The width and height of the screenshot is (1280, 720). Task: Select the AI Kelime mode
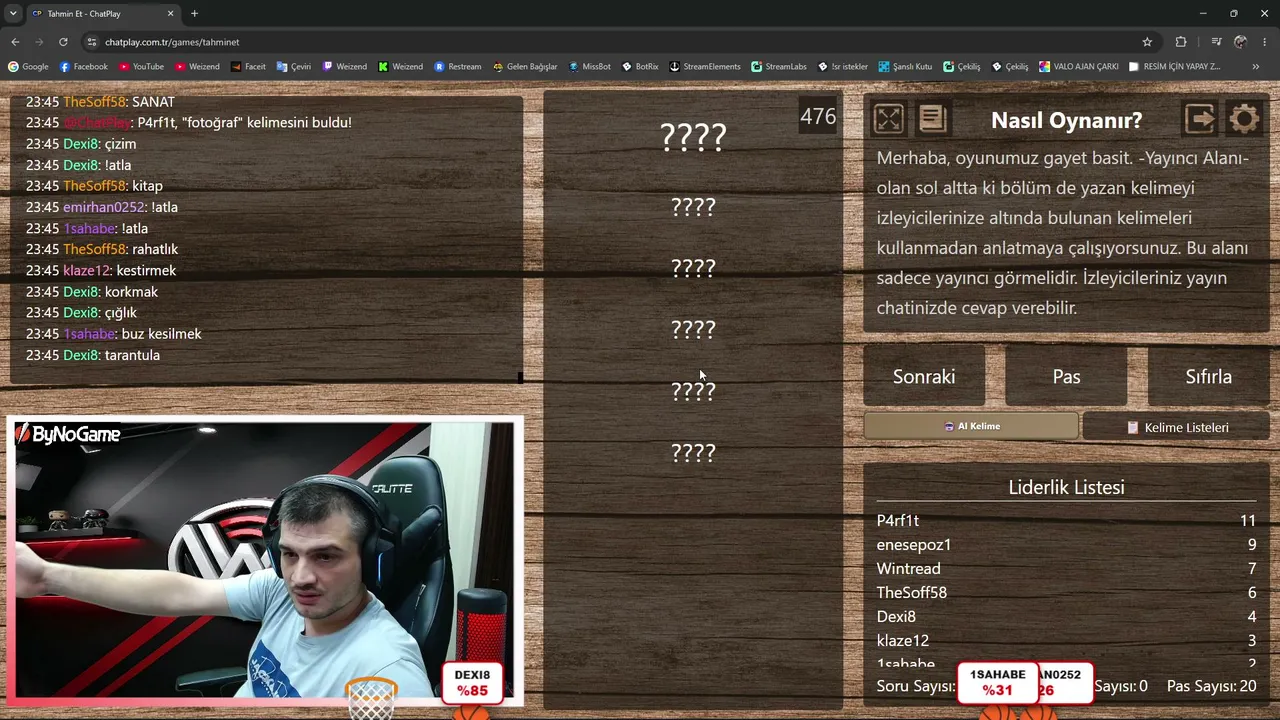pyautogui.click(x=971, y=426)
